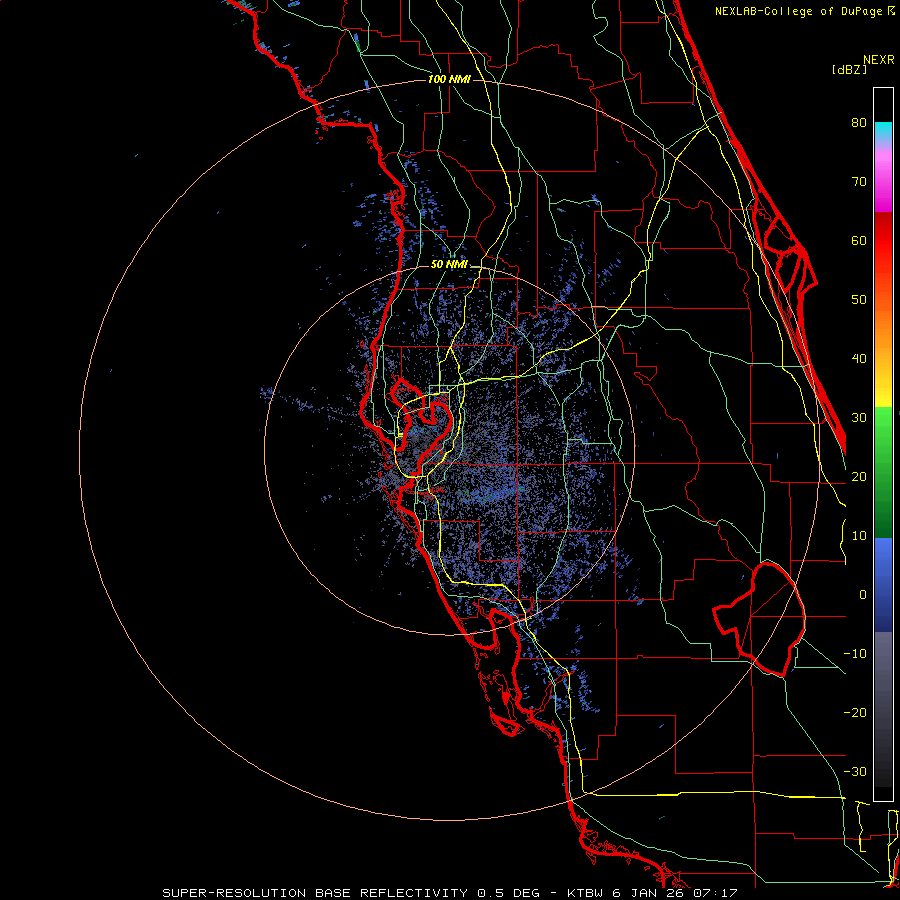The height and width of the screenshot is (900, 900).
Task: Click the 80 value on dBZ scale
Action: pyautogui.click(x=859, y=122)
